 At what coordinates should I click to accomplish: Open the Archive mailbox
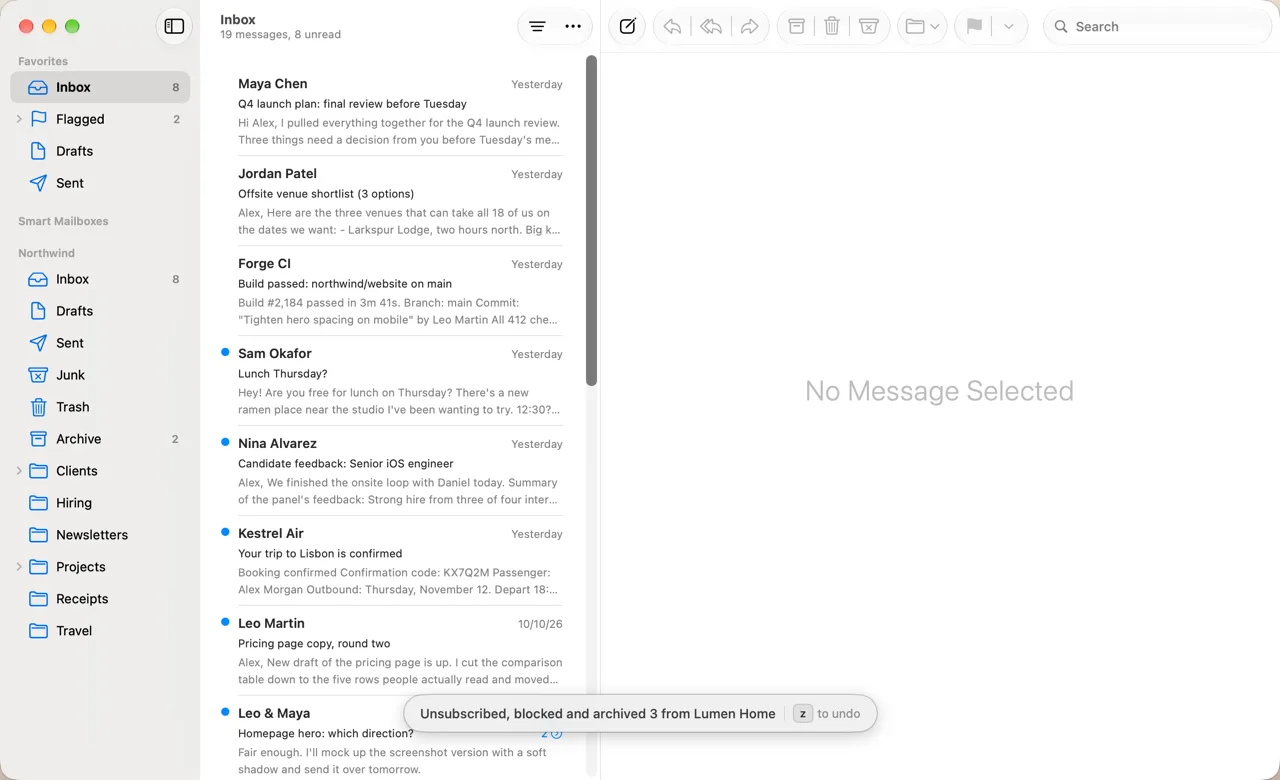(100, 439)
